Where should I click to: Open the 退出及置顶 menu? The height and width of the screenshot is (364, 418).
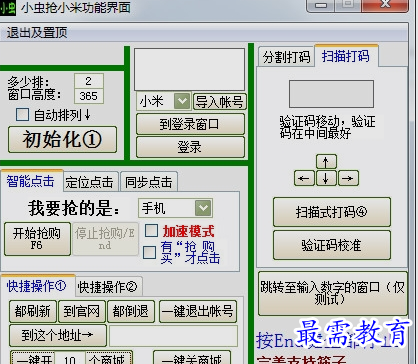[x=37, y=33]
